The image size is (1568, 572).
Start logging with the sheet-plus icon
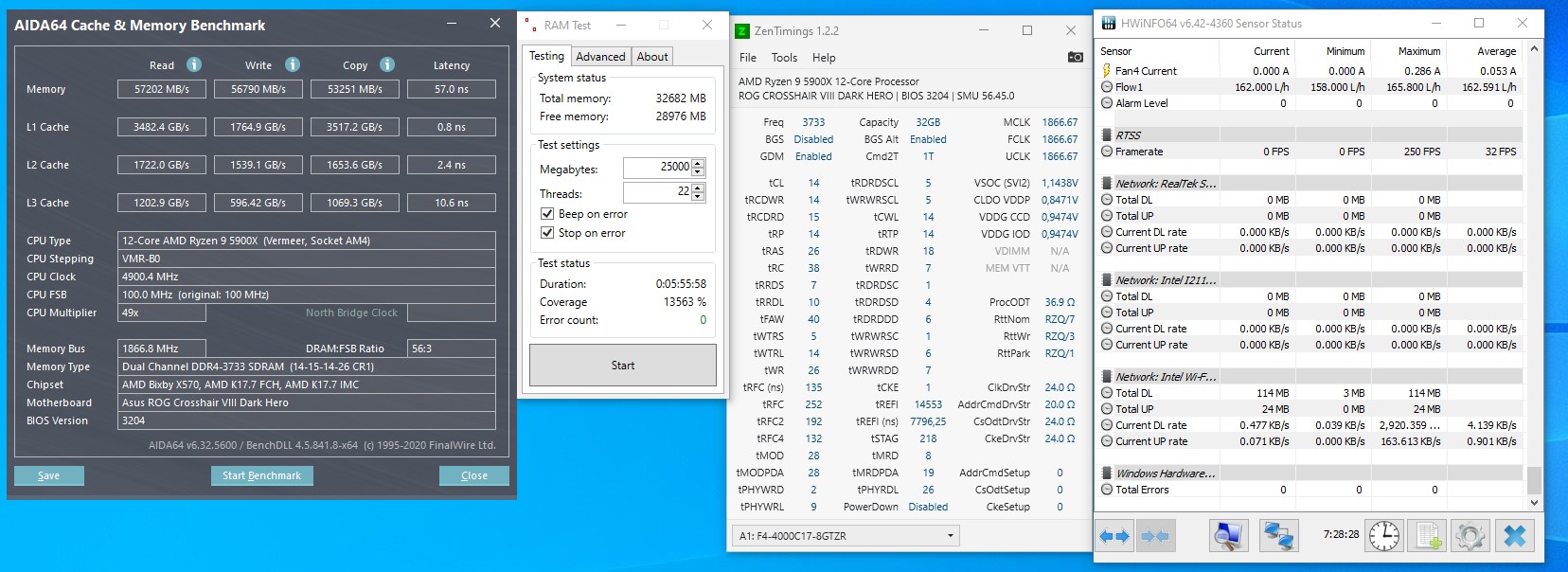(1429, 536)
